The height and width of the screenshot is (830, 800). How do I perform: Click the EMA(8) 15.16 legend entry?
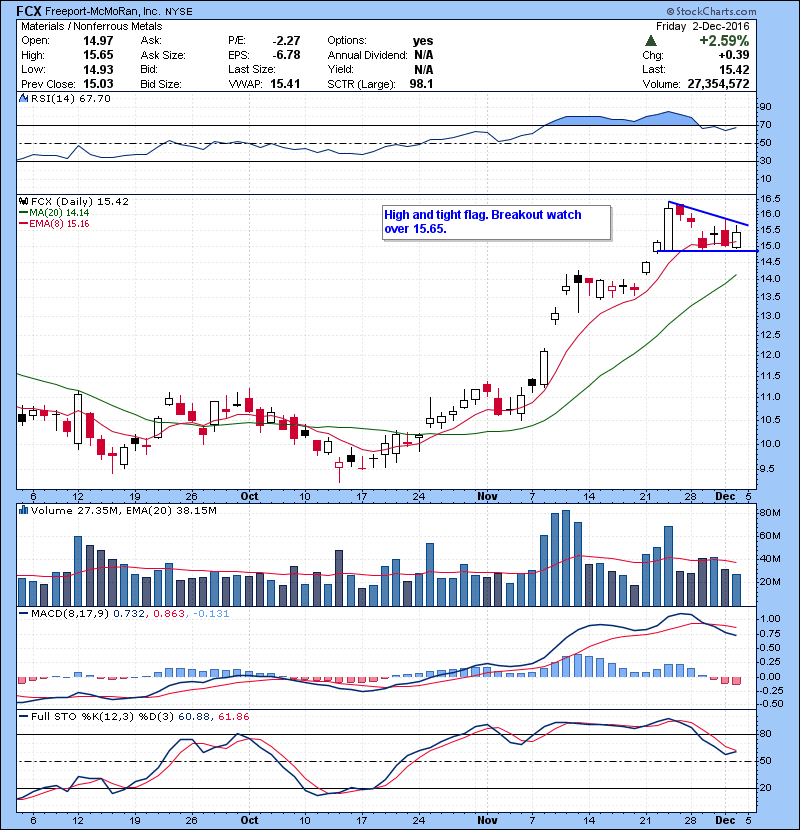point(54,223)
